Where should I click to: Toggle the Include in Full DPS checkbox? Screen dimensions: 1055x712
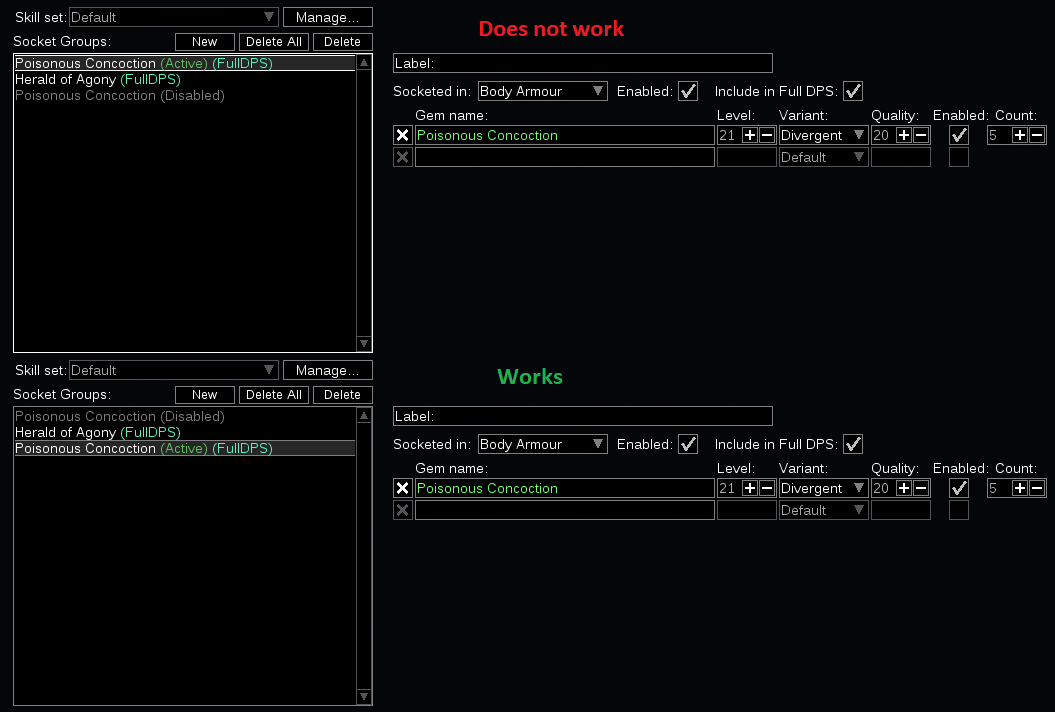tap(853, 91)
